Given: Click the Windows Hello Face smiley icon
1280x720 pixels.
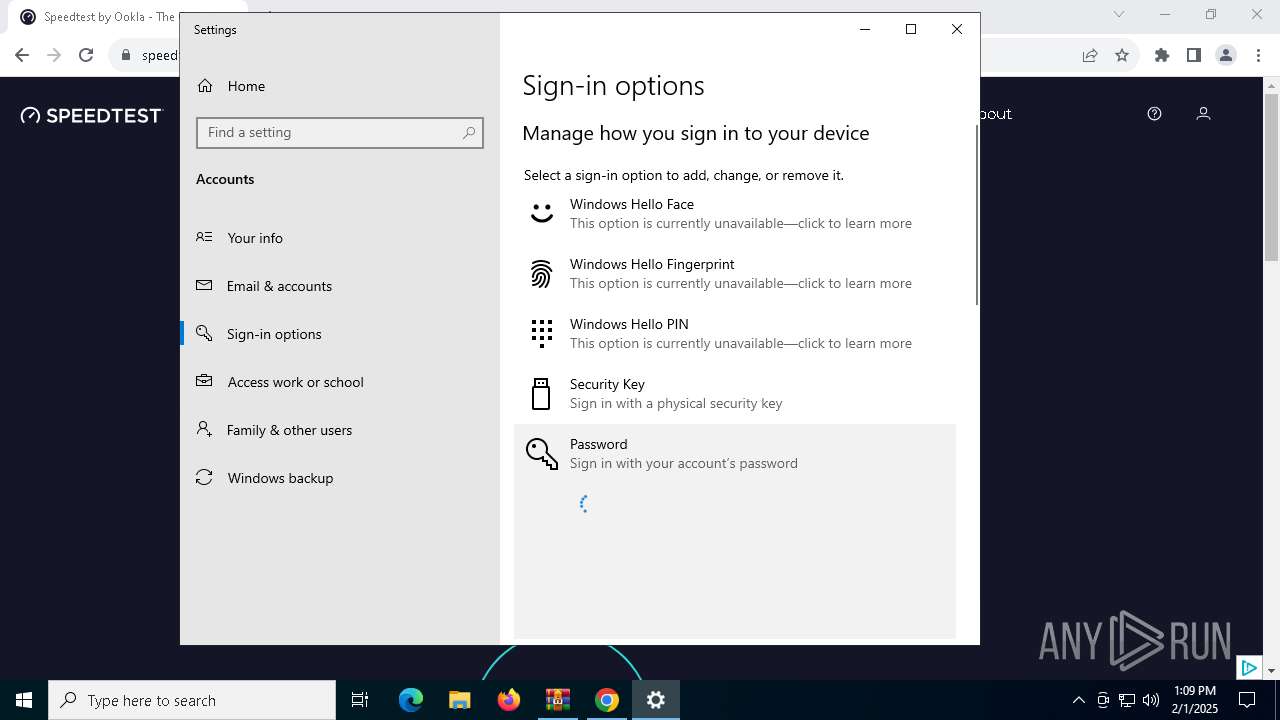Looking at the screenshot, I should tap(541, 213).
